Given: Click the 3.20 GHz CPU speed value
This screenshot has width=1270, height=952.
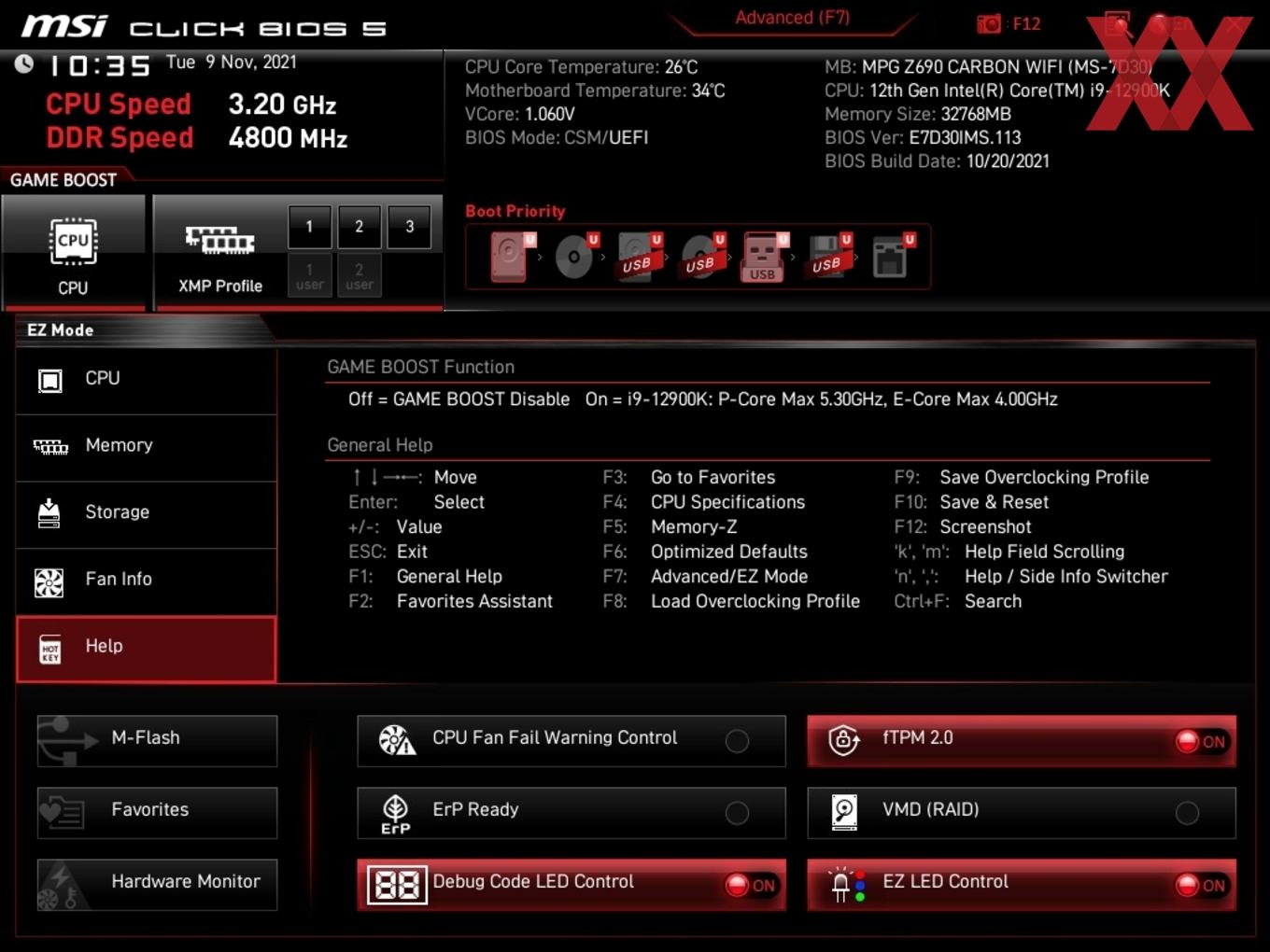Looking at the screenshot, I should tap(282, 105).
